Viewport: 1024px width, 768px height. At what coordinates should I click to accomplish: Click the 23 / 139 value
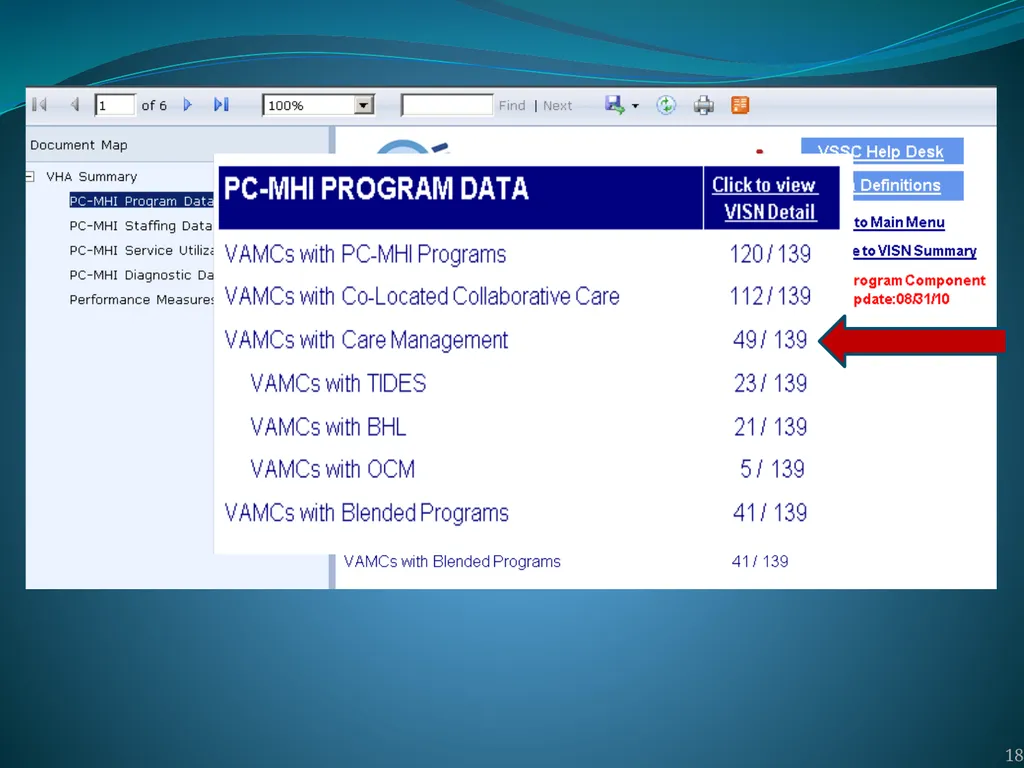[x=770, y=383]
